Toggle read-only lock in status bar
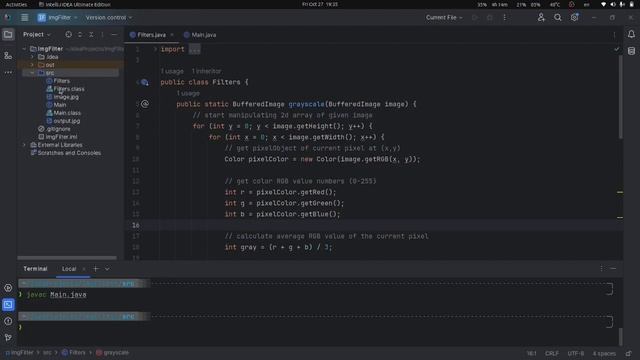 (x=629, y=353)
